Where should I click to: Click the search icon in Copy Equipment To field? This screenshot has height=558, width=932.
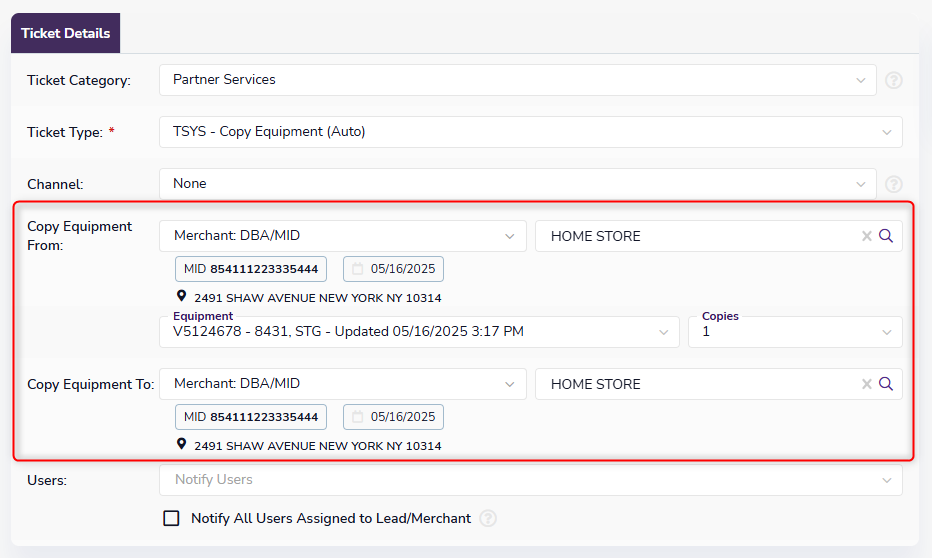(x=885, y=384)
